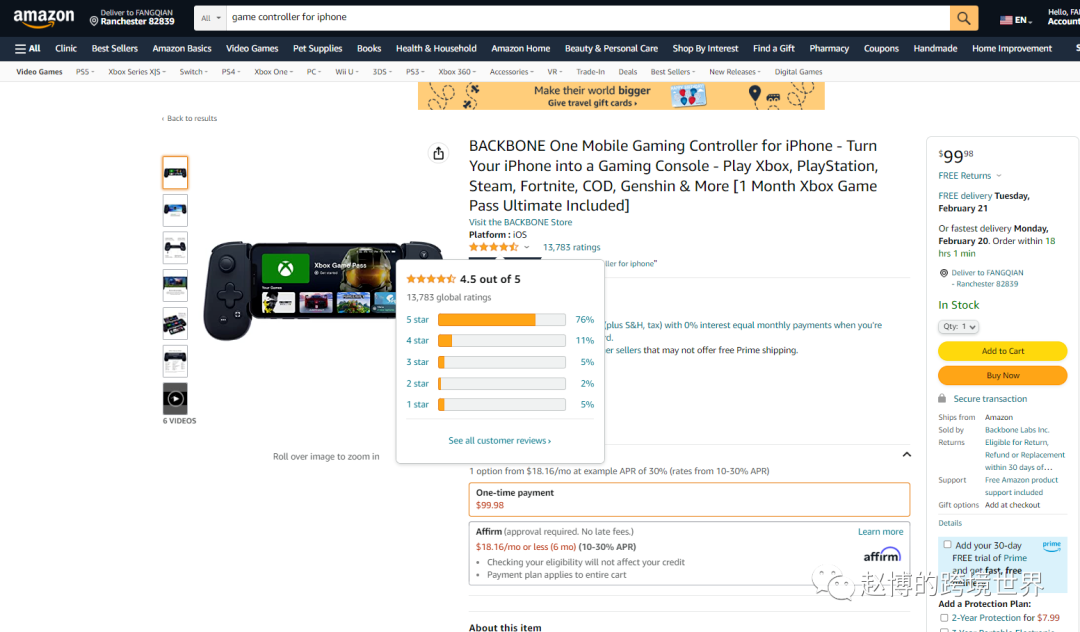Expand the Xbox One submenu
Viewport: 1080px width, 632px height.
click(x=273, y=72)
